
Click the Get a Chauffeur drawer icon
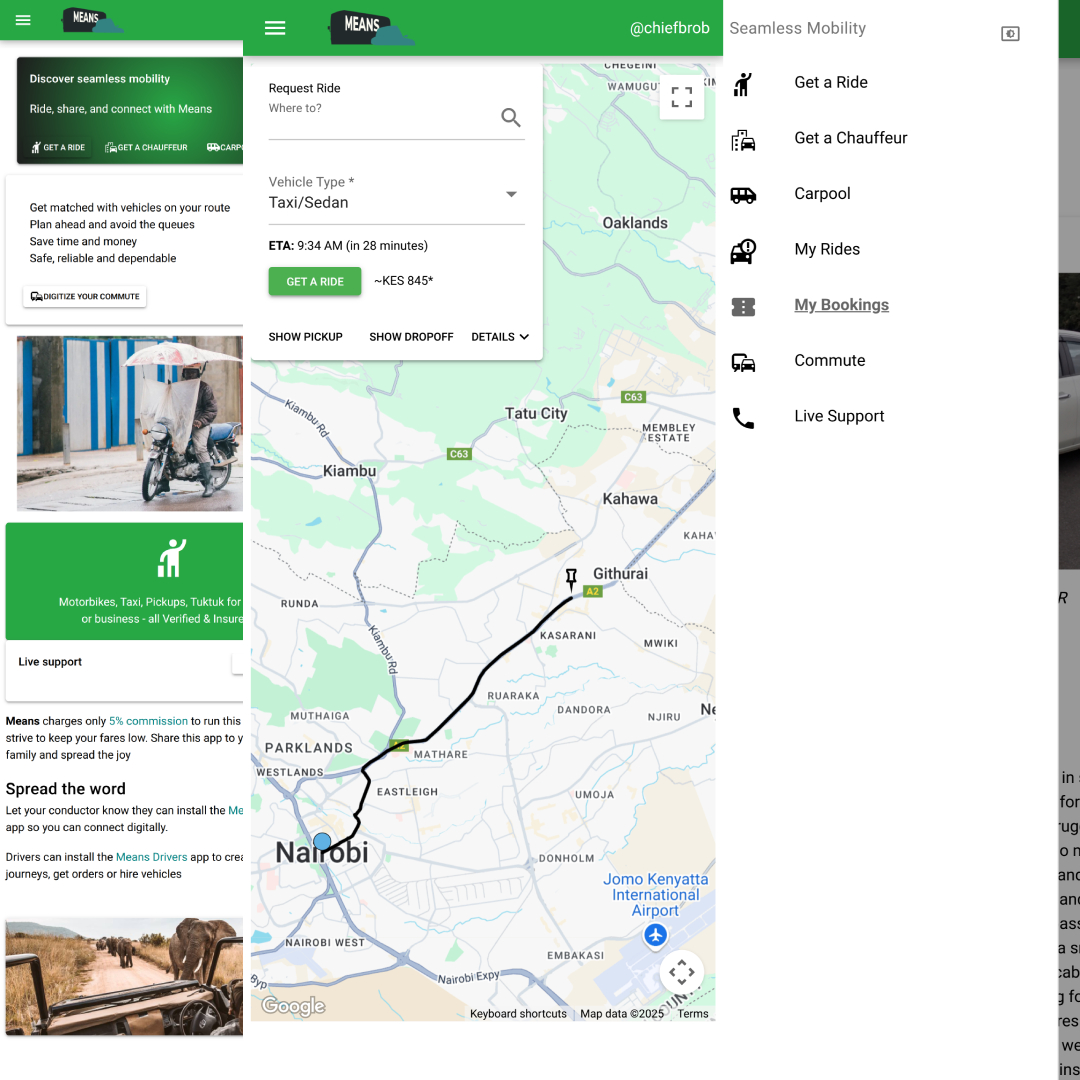pos(743,139)
